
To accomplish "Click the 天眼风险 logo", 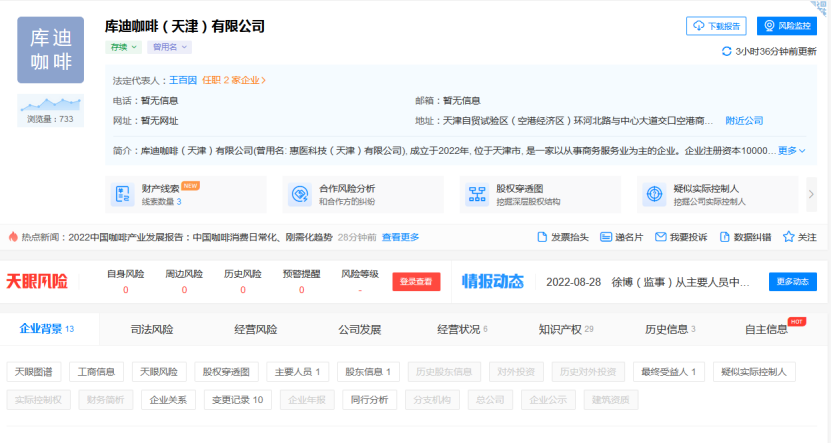I will pyautogui.click(x=37, y=281).
